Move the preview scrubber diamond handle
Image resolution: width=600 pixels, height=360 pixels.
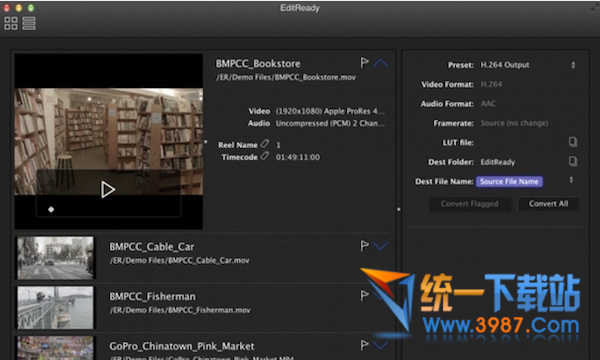pyautogui.click(x=51, y=209)
